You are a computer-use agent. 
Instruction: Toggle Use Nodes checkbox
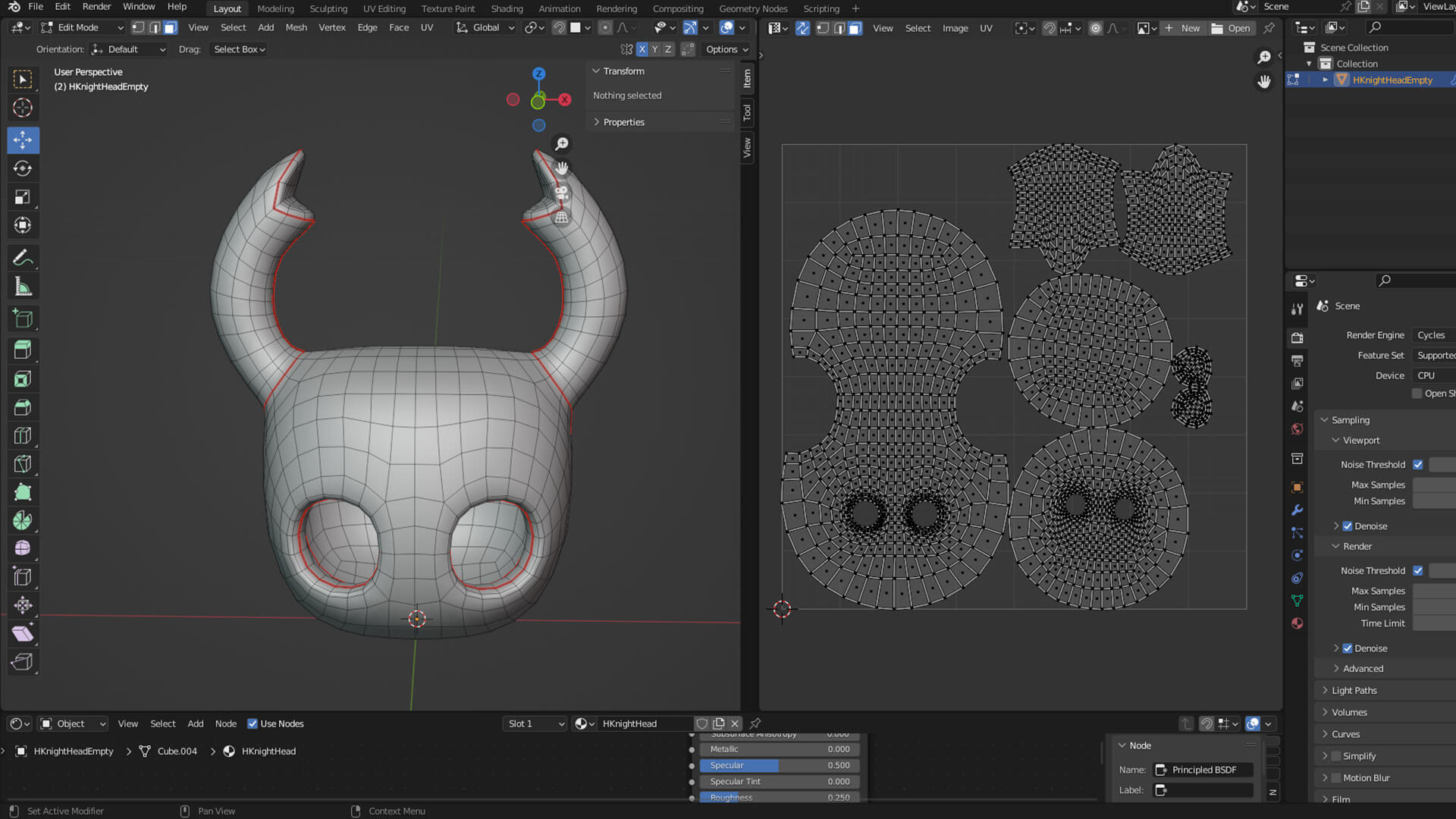253,723
